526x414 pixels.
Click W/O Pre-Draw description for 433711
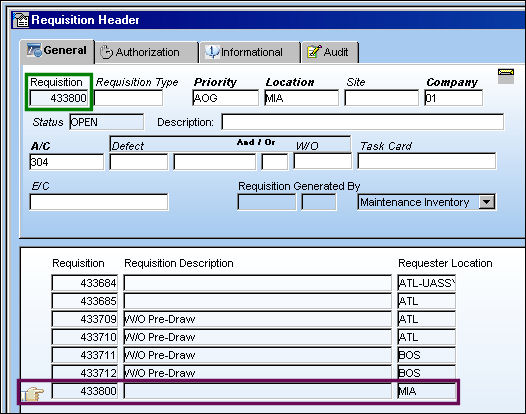pos(258,355)
